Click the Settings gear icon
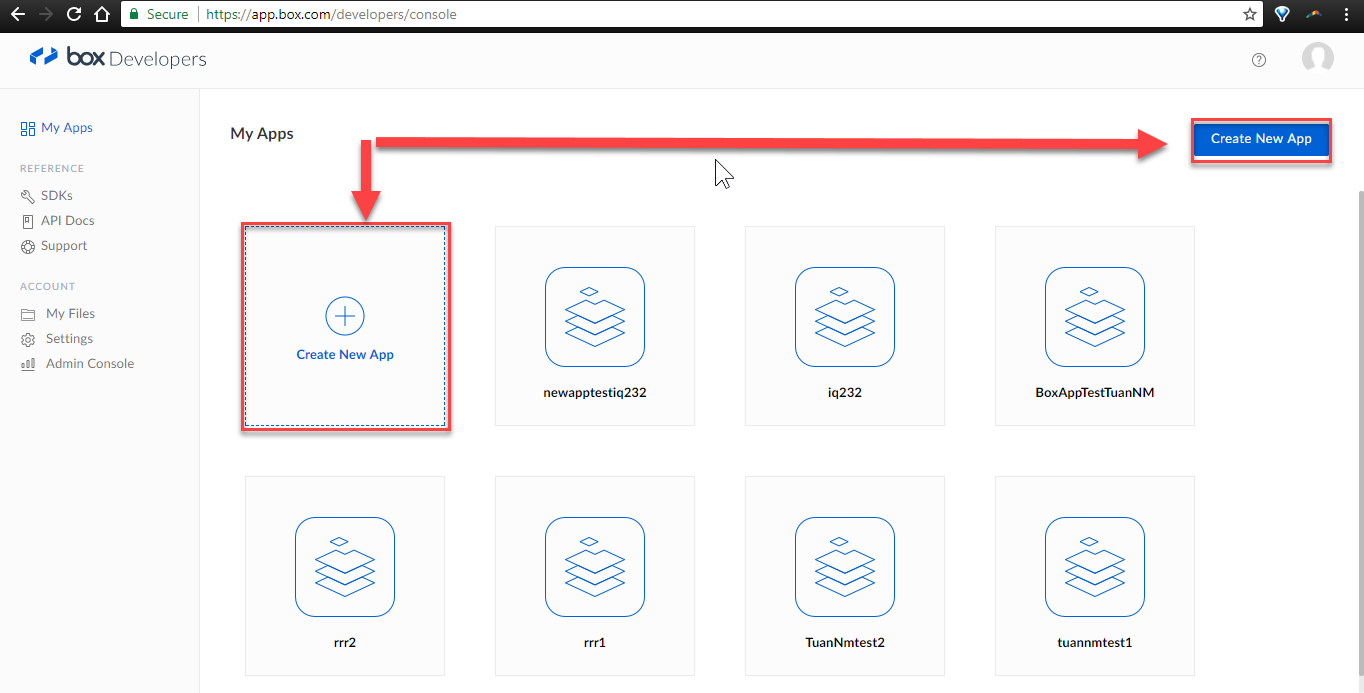Image resolution: width=1364 pixels, height=693 pixels. click(x=28, y=339)
